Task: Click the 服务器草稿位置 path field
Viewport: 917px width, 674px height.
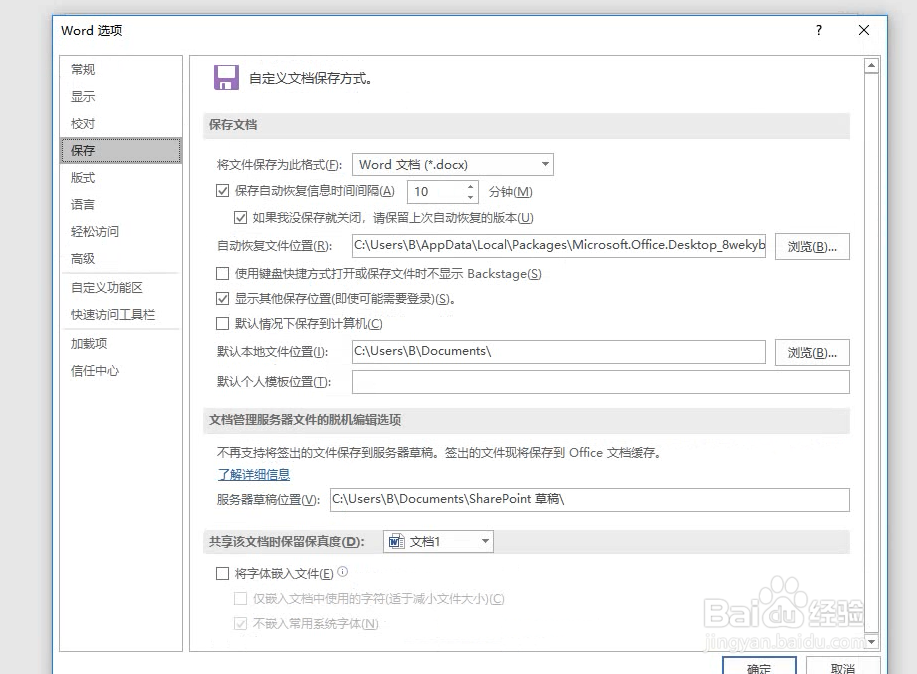Action: click(590, 500)
